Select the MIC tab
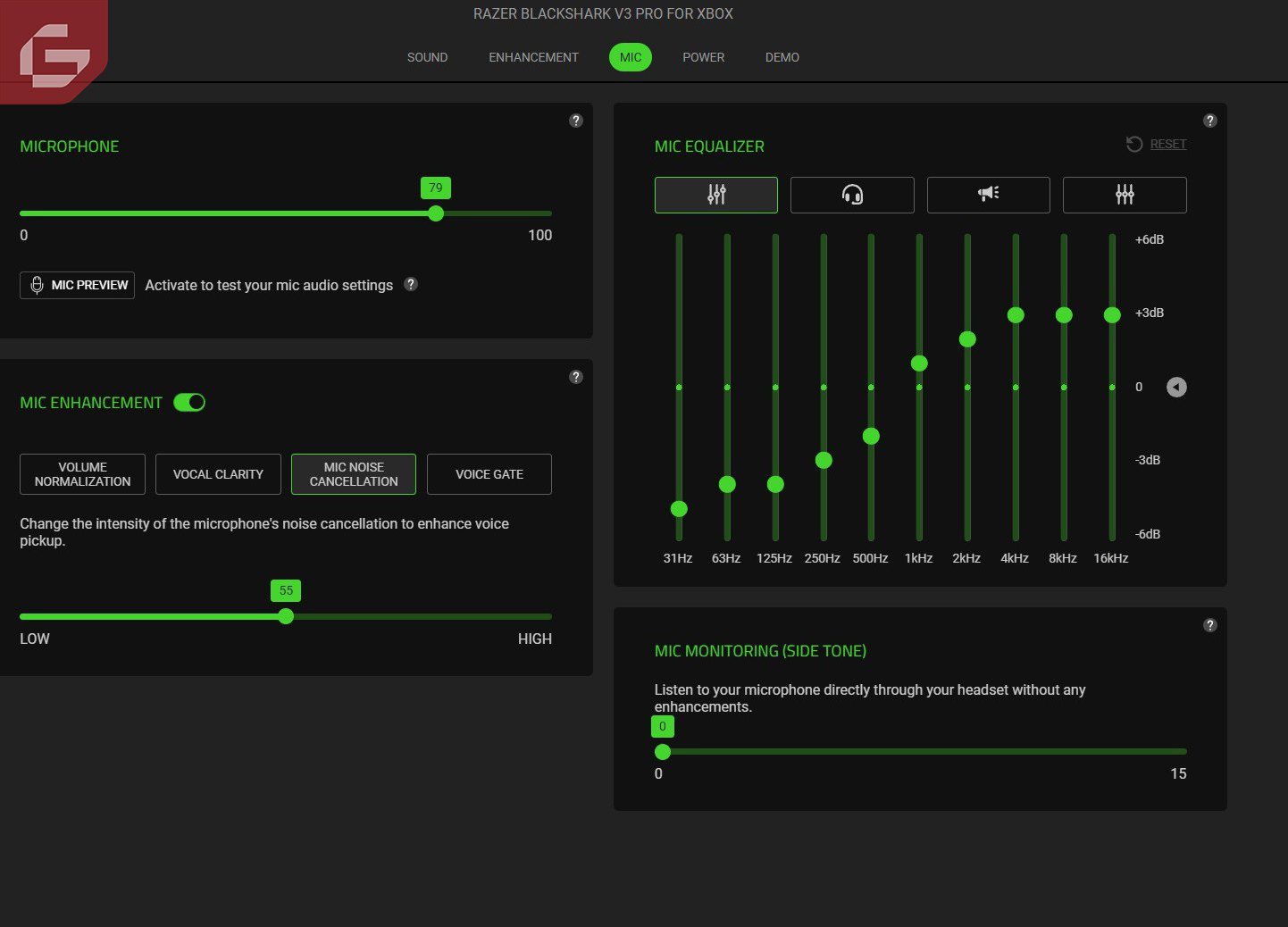This screenshot has width=1288, height=927. 631,57
